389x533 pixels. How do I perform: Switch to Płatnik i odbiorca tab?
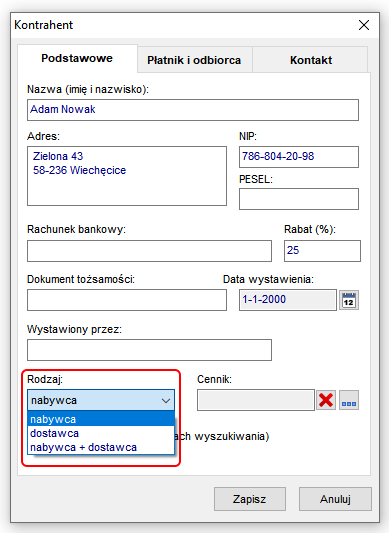click(x=194, y=60)
